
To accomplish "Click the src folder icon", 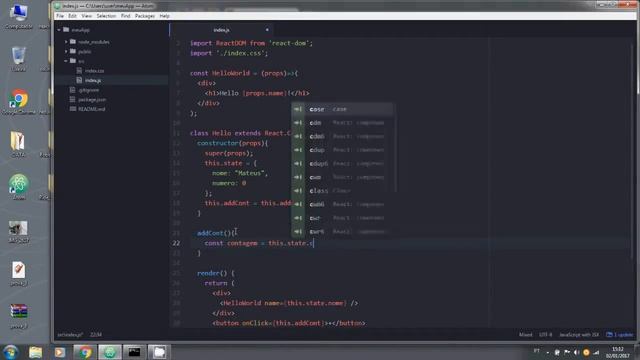I will click(73, 61).
